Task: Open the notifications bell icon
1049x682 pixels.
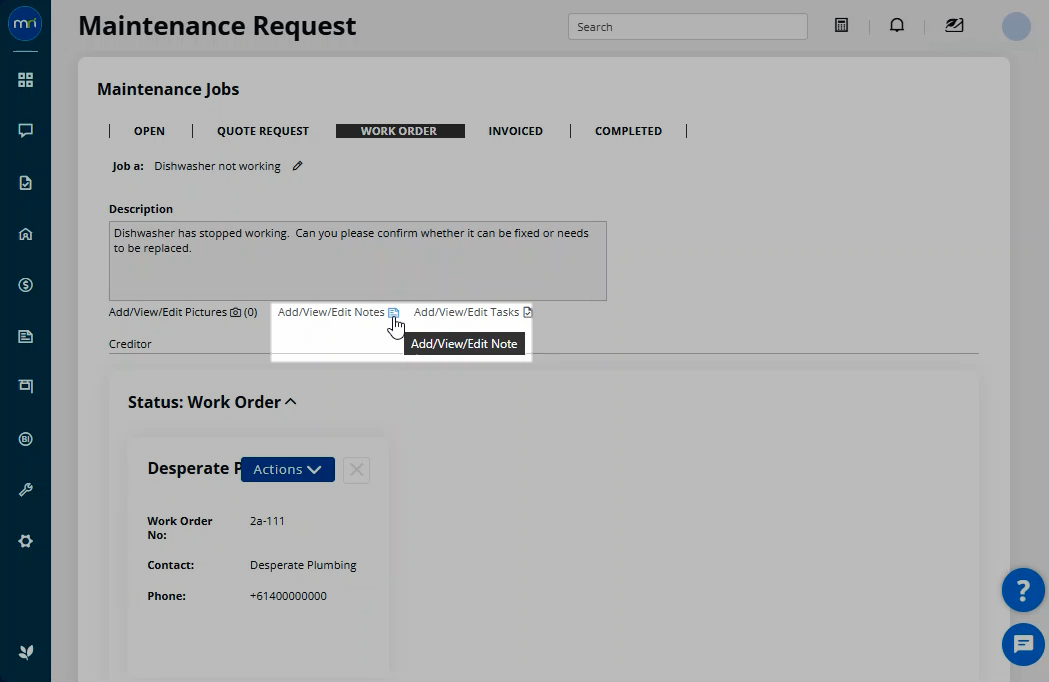Action: click(x=896, y=25)
